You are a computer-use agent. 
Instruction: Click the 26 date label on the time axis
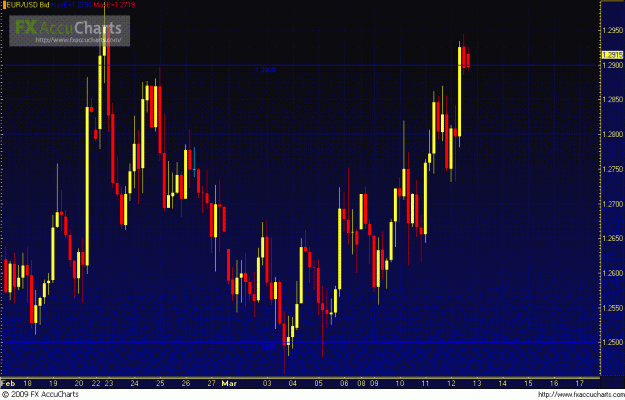186,384
